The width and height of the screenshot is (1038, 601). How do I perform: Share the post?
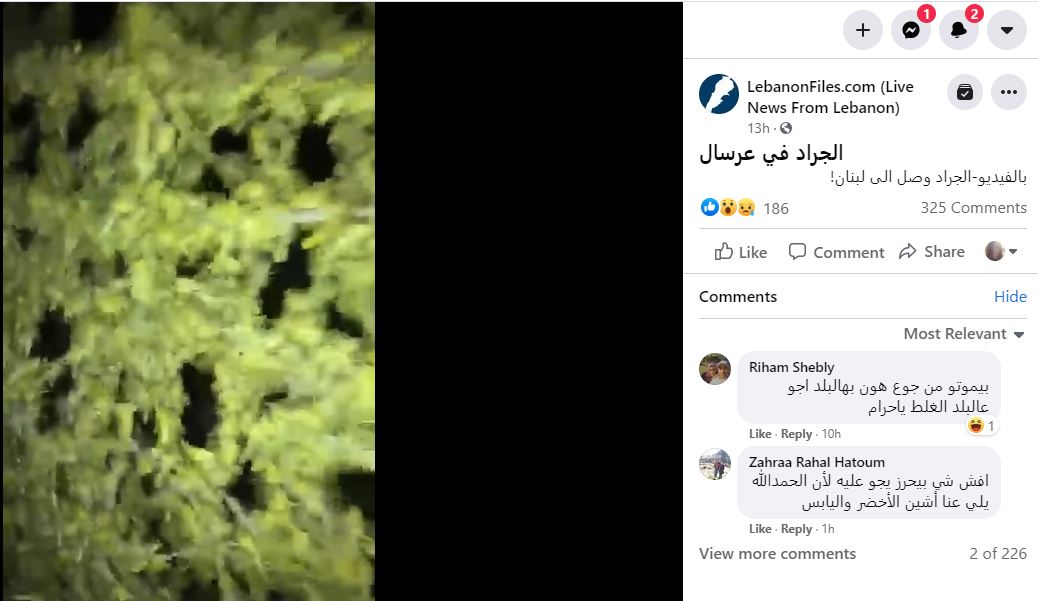931,252
